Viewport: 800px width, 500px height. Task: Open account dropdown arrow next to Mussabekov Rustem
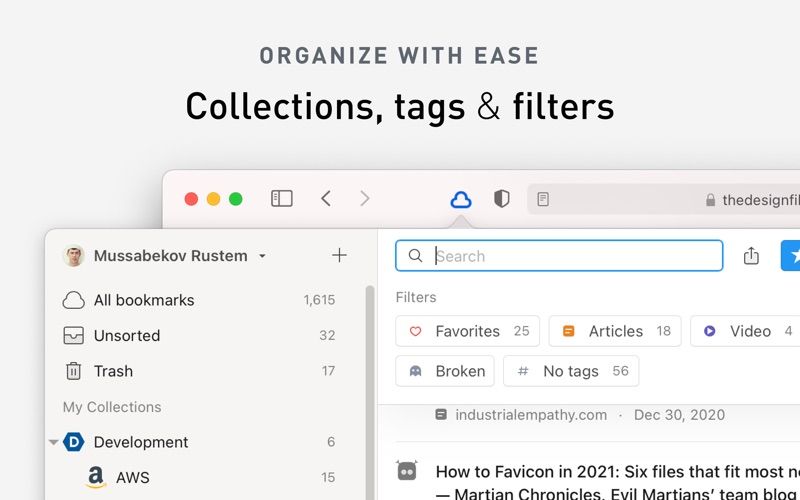click(x=262, y=256)
